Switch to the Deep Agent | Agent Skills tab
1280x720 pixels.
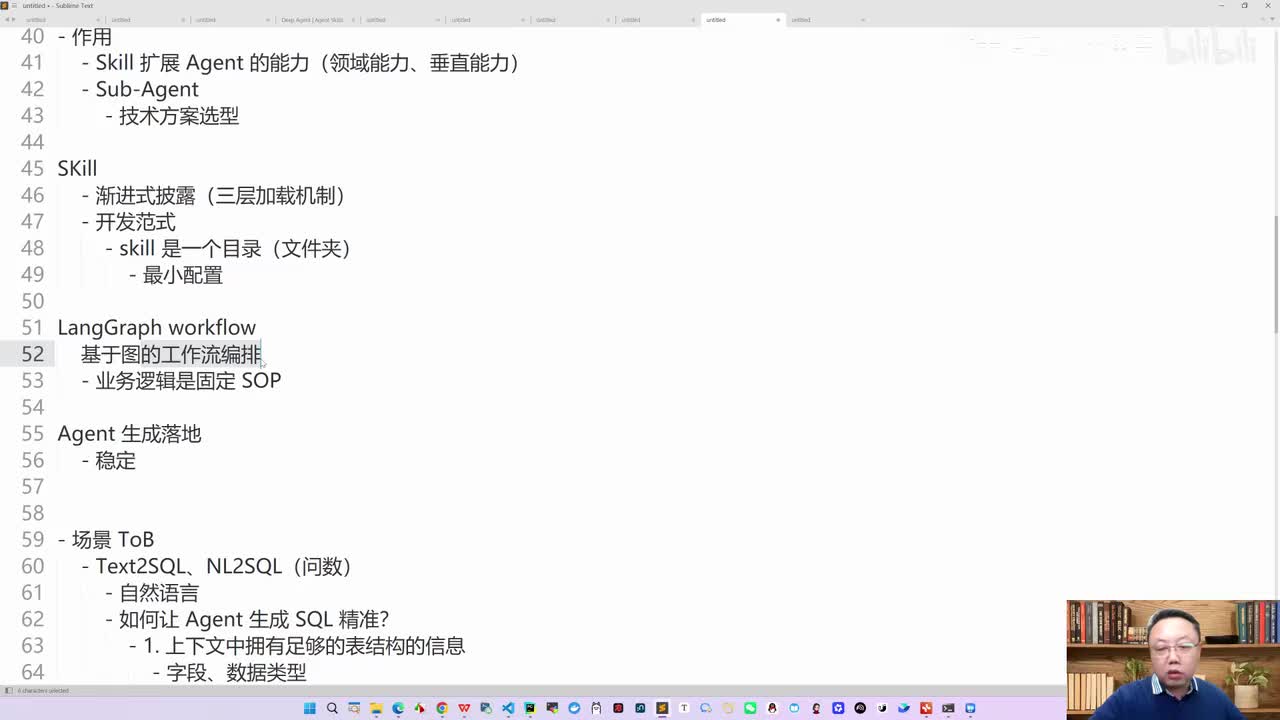[312, 19]
